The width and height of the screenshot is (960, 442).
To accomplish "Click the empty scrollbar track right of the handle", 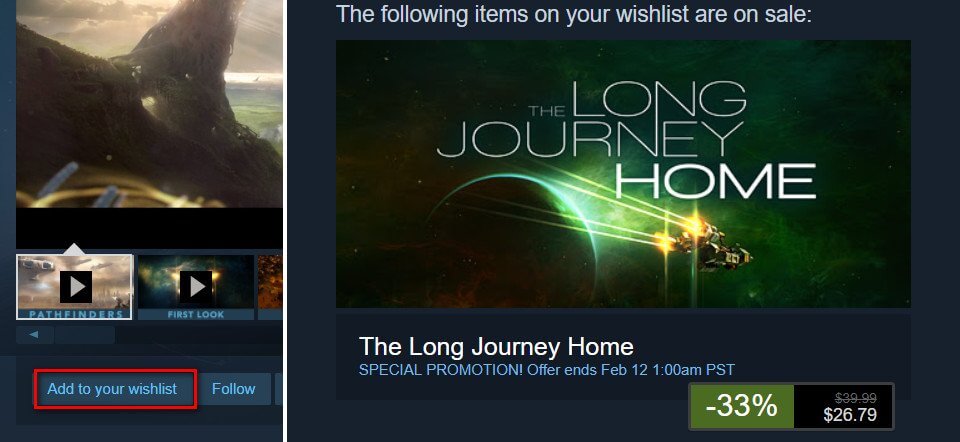I will (x=198, y=334).
